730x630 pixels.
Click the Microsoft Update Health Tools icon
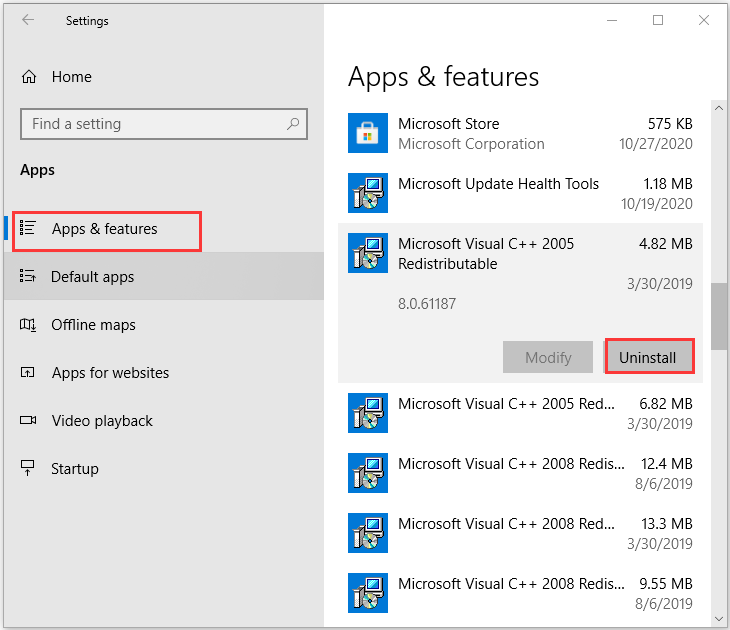368,193
